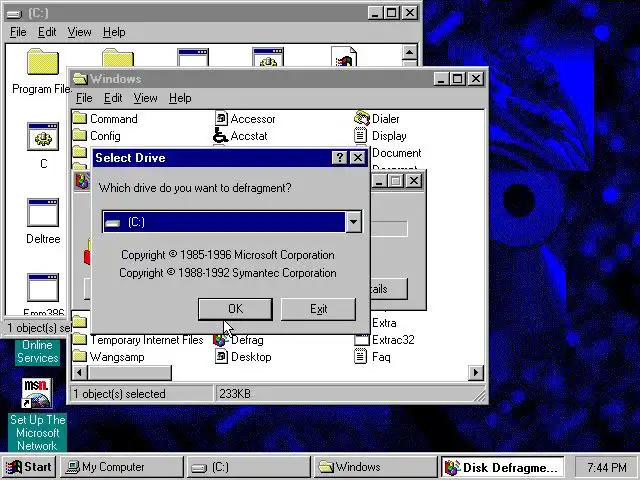Select the Defrag program icon
This screenshot has width=640, height=480.
click(220, 340)
